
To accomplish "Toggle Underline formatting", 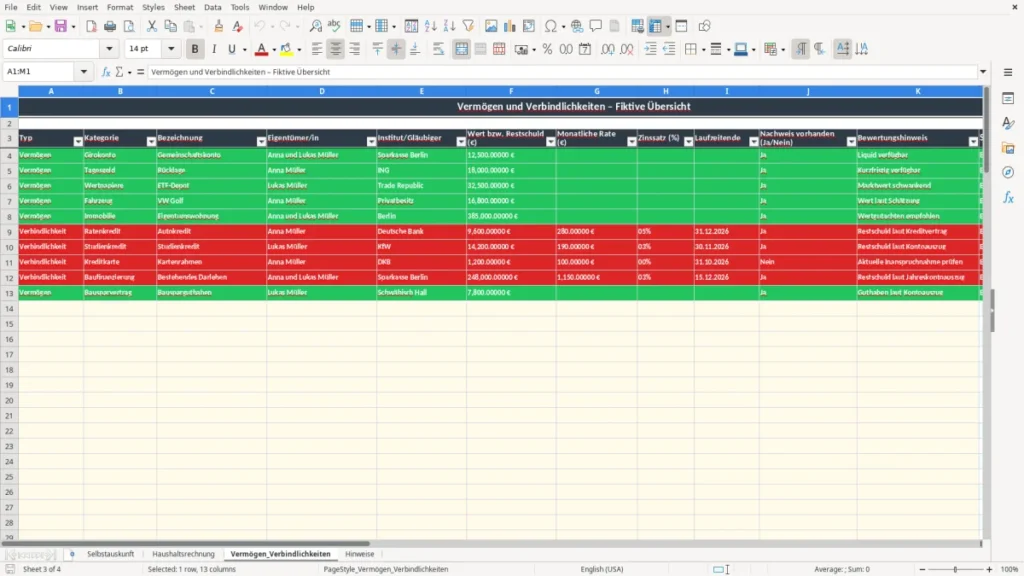I will (x=231, y=49).
